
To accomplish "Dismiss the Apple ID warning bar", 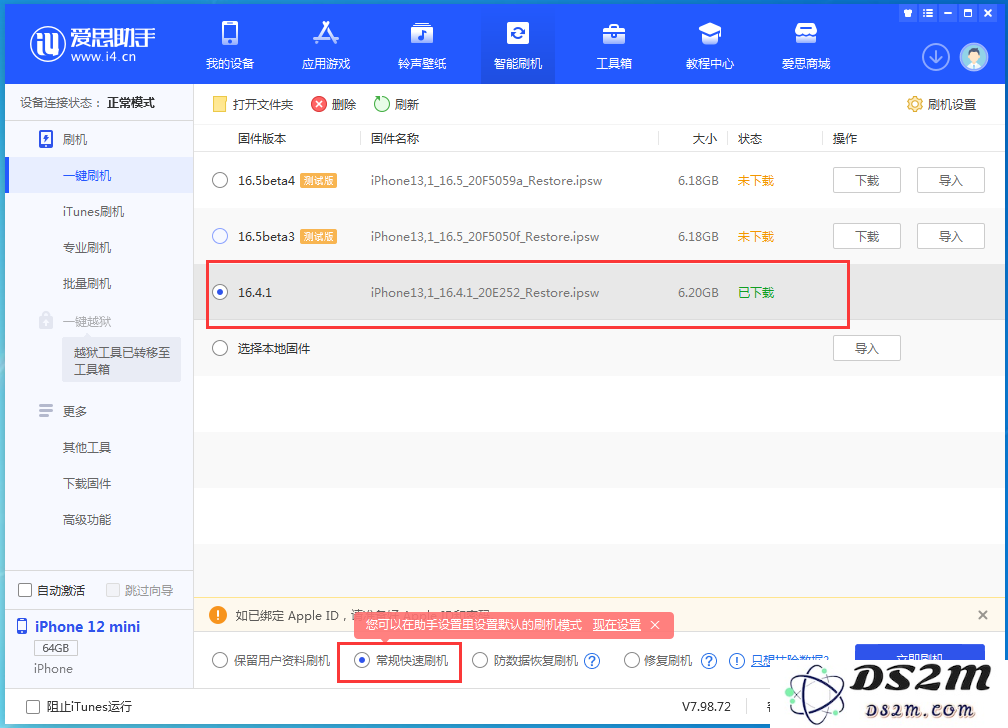I will coord(982,615).
